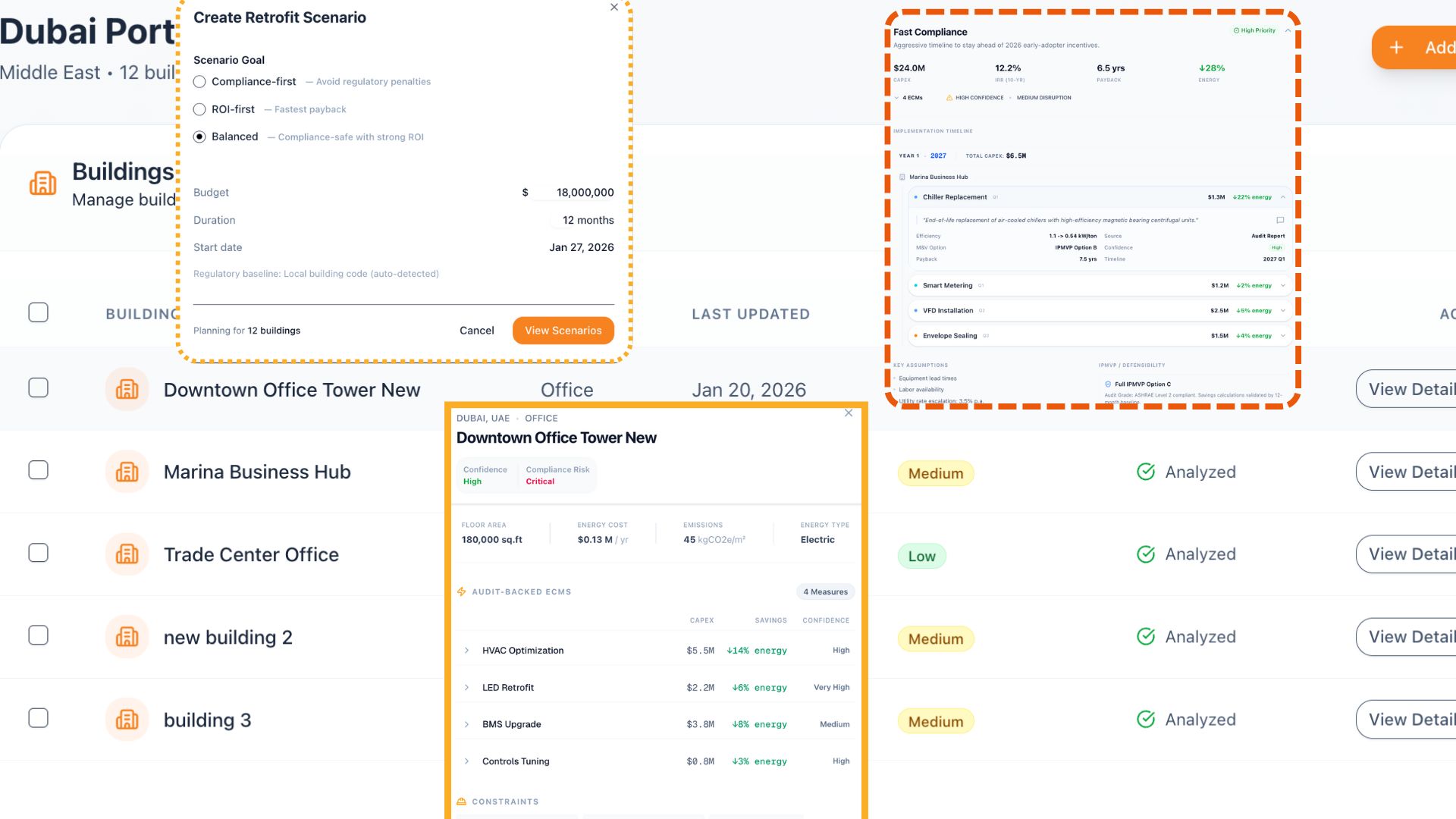Expand the Smart Metering measure chevron

(x=1283, y=286)
